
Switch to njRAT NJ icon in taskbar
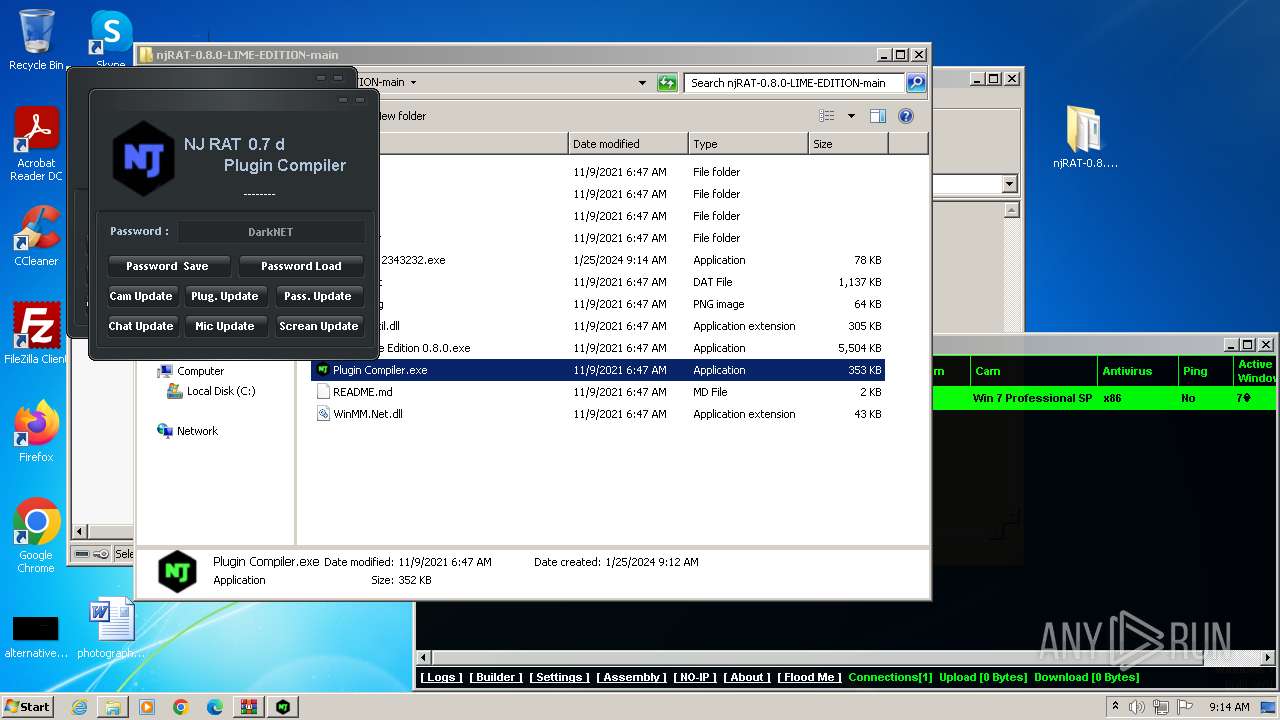pos(283,707)
